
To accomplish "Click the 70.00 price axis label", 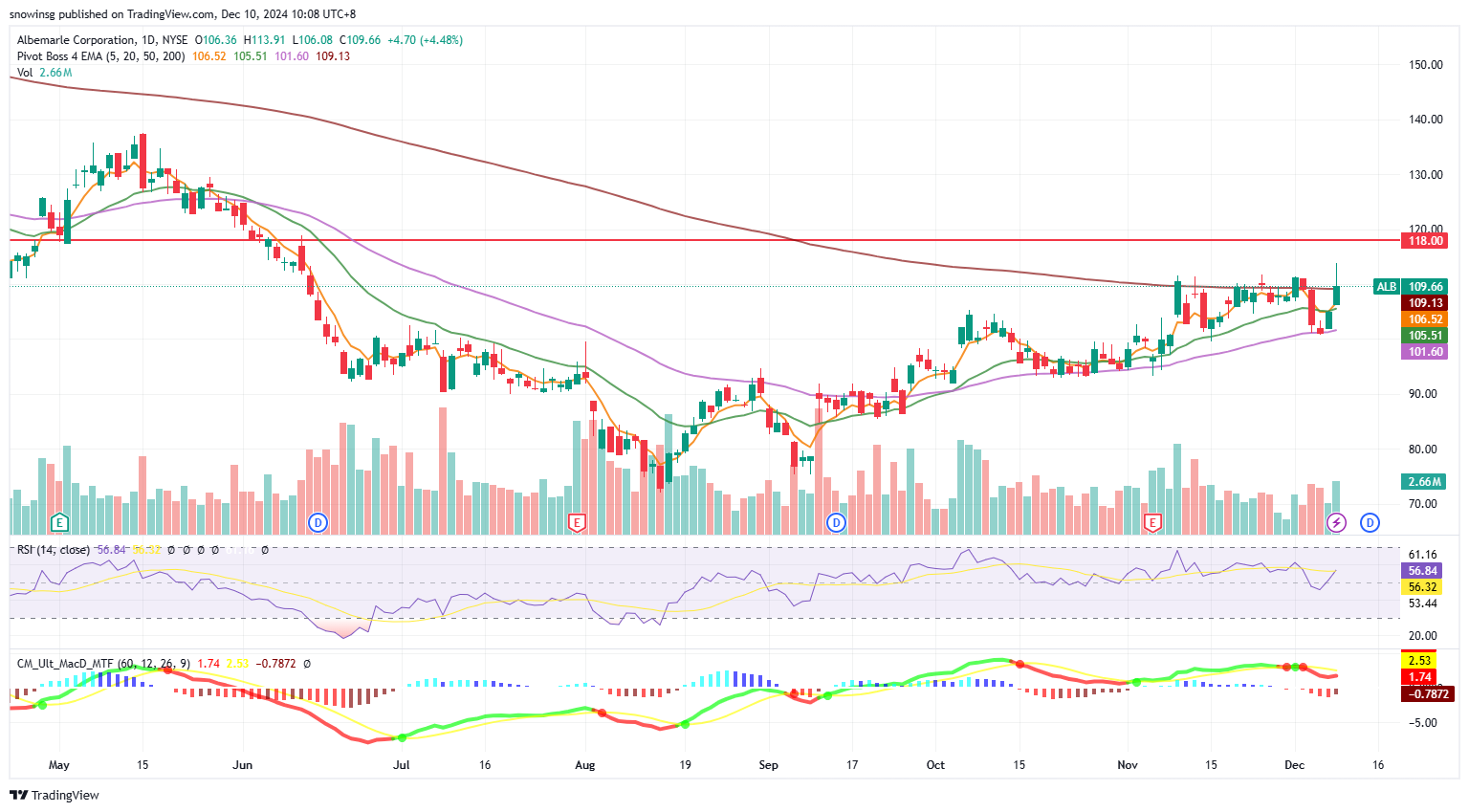I will pos(1422,504).
